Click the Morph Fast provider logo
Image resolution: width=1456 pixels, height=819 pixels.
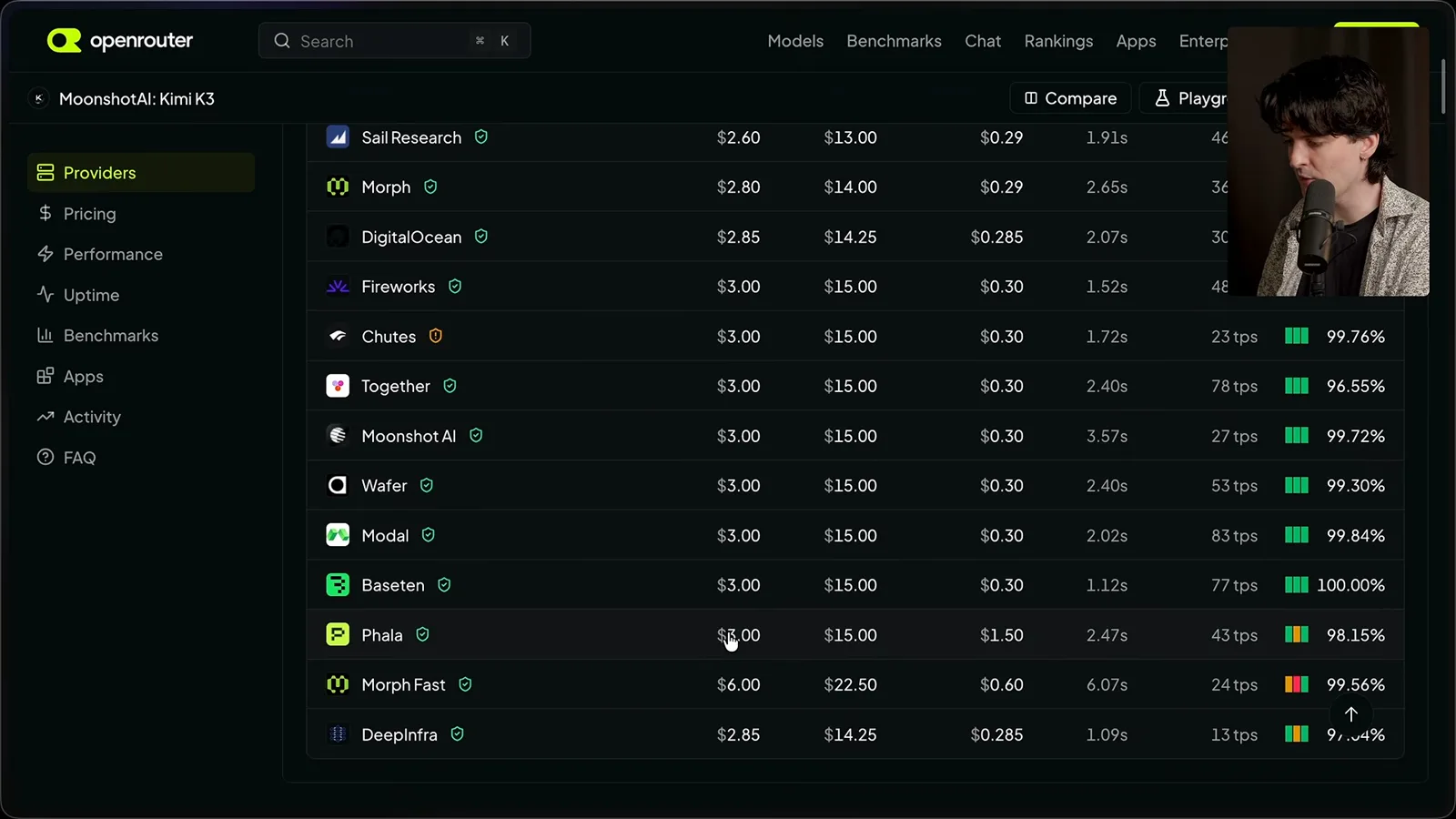(x=338, y=684)
